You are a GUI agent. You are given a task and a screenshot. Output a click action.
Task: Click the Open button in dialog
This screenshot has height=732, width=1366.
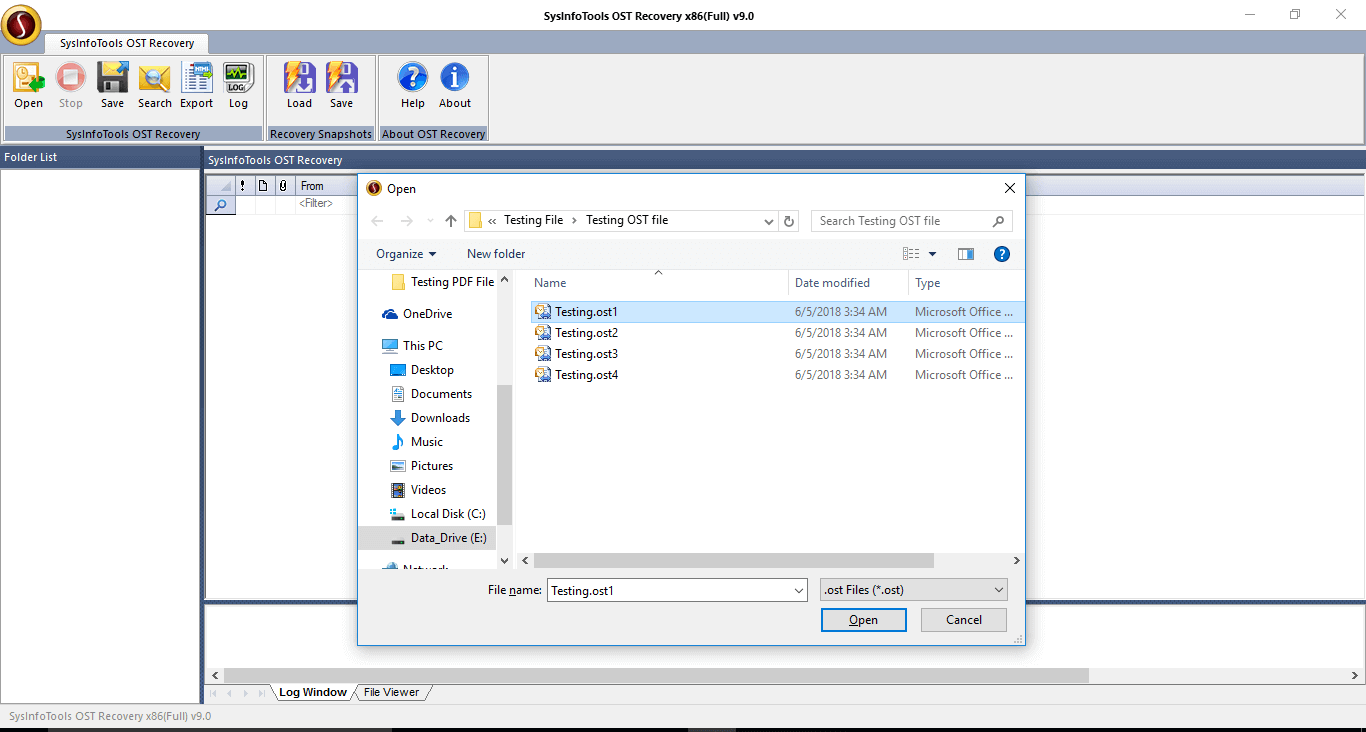tap(863, 620)
